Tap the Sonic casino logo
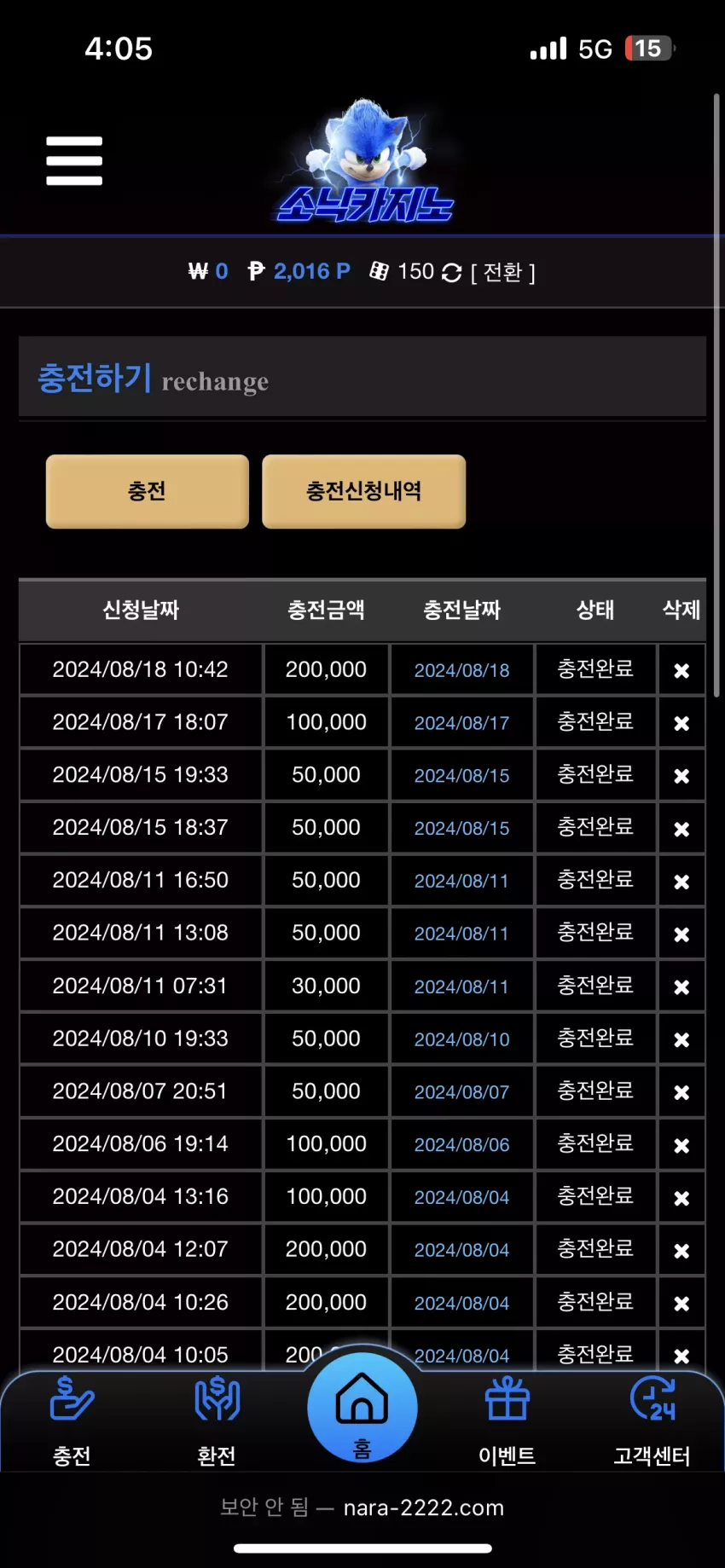725x1568 pixels. [x=365, y=161]
